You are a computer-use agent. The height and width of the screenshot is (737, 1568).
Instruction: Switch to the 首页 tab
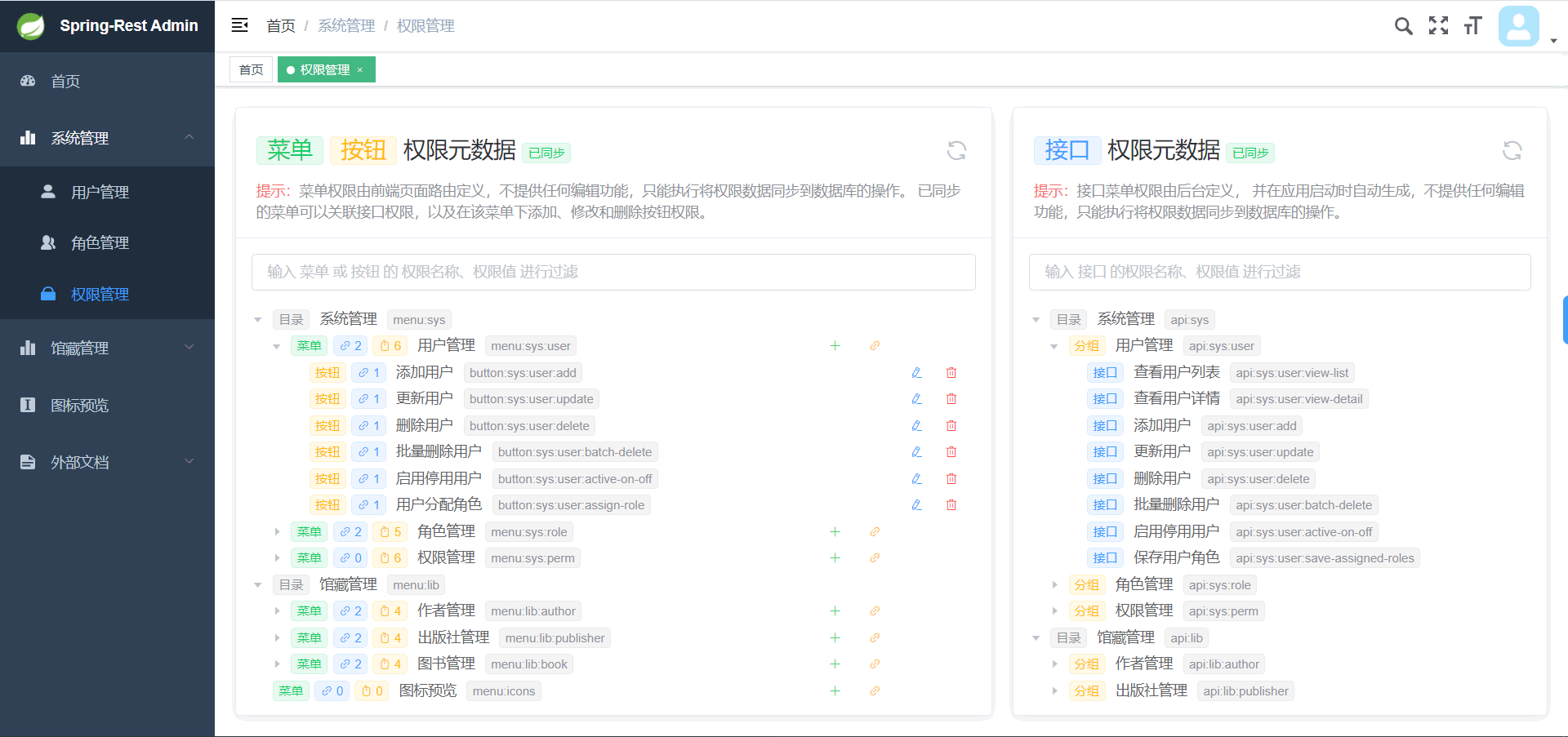[x=251, y=69]
